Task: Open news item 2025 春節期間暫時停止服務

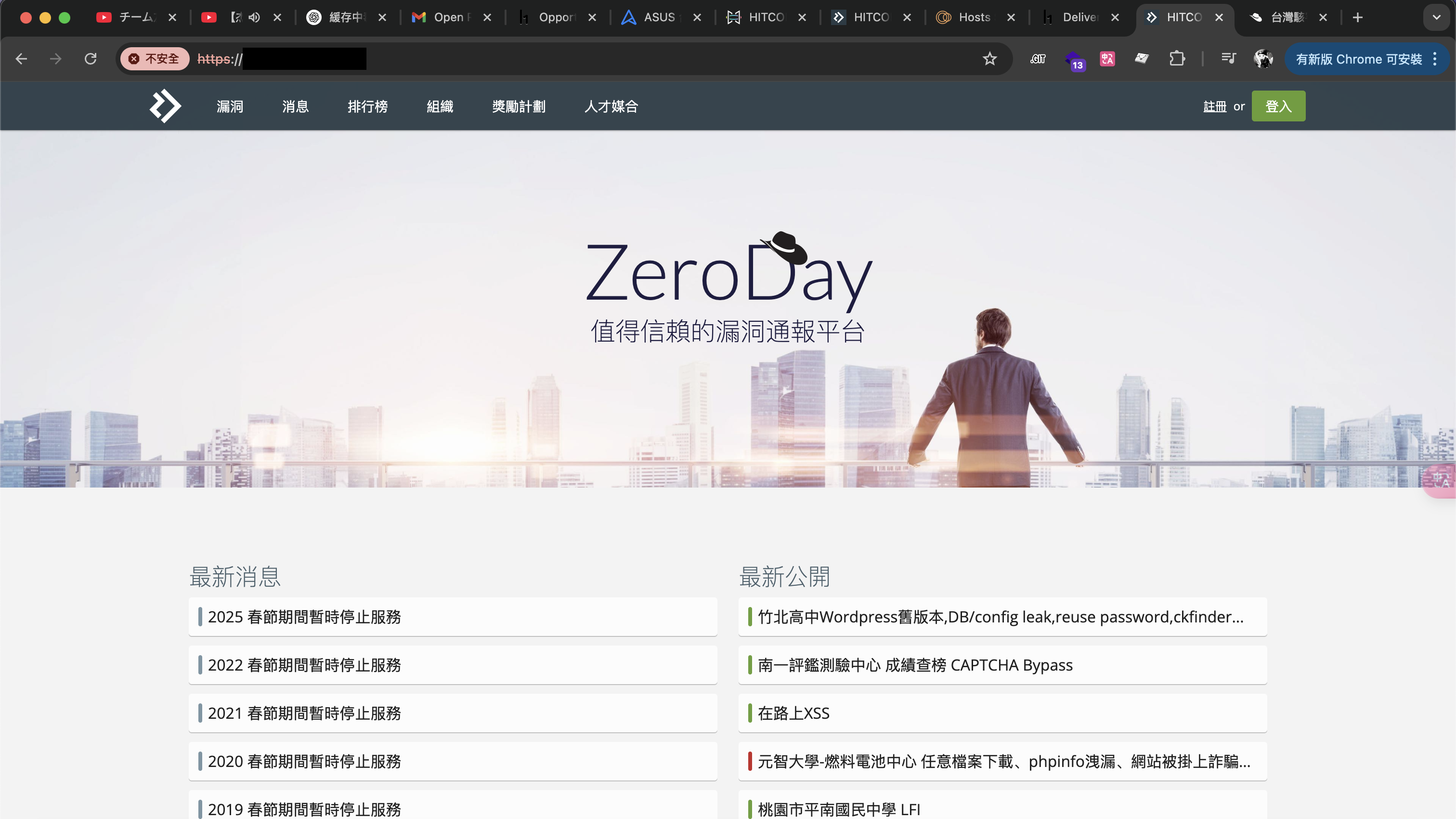Action: click(x=453, y=617)
